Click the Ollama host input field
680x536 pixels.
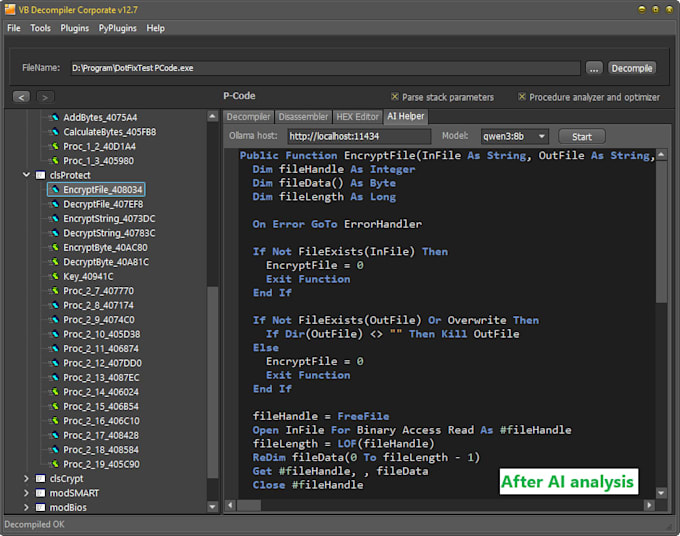click(359, 137)
